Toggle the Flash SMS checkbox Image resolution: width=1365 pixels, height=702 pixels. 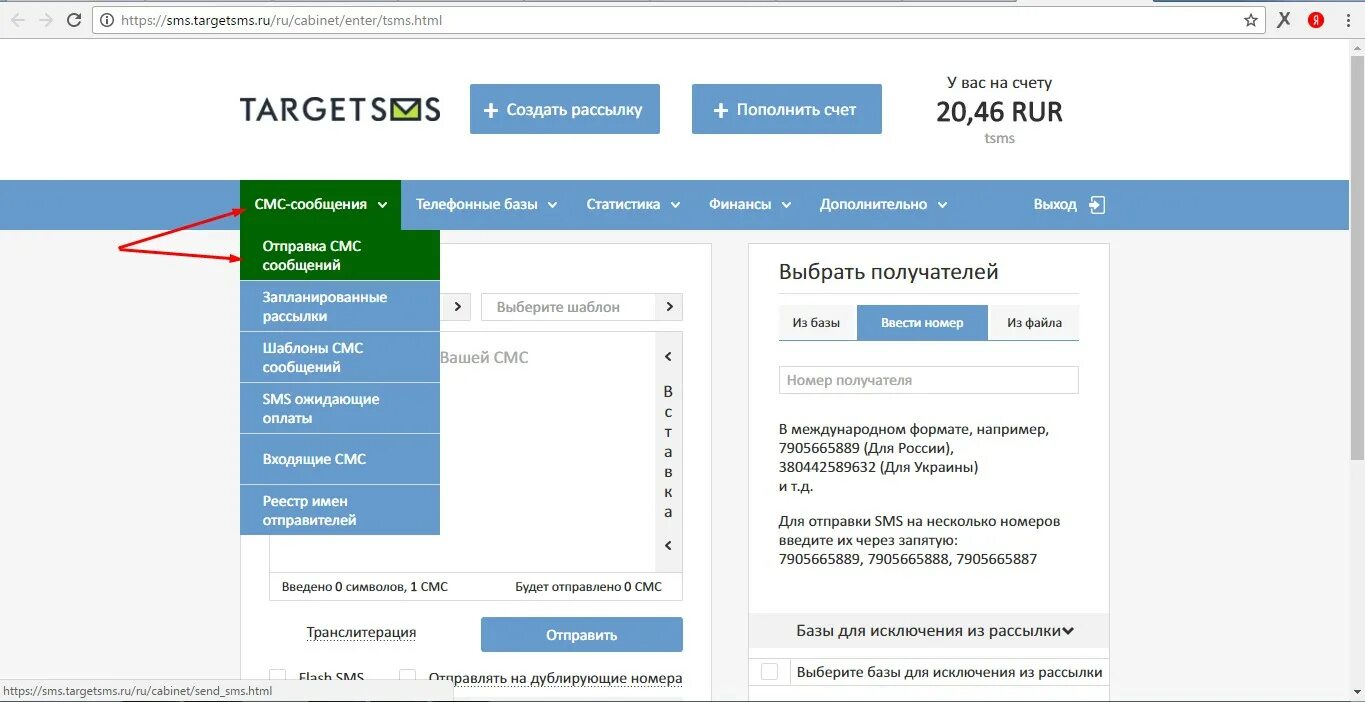point(278,677)
